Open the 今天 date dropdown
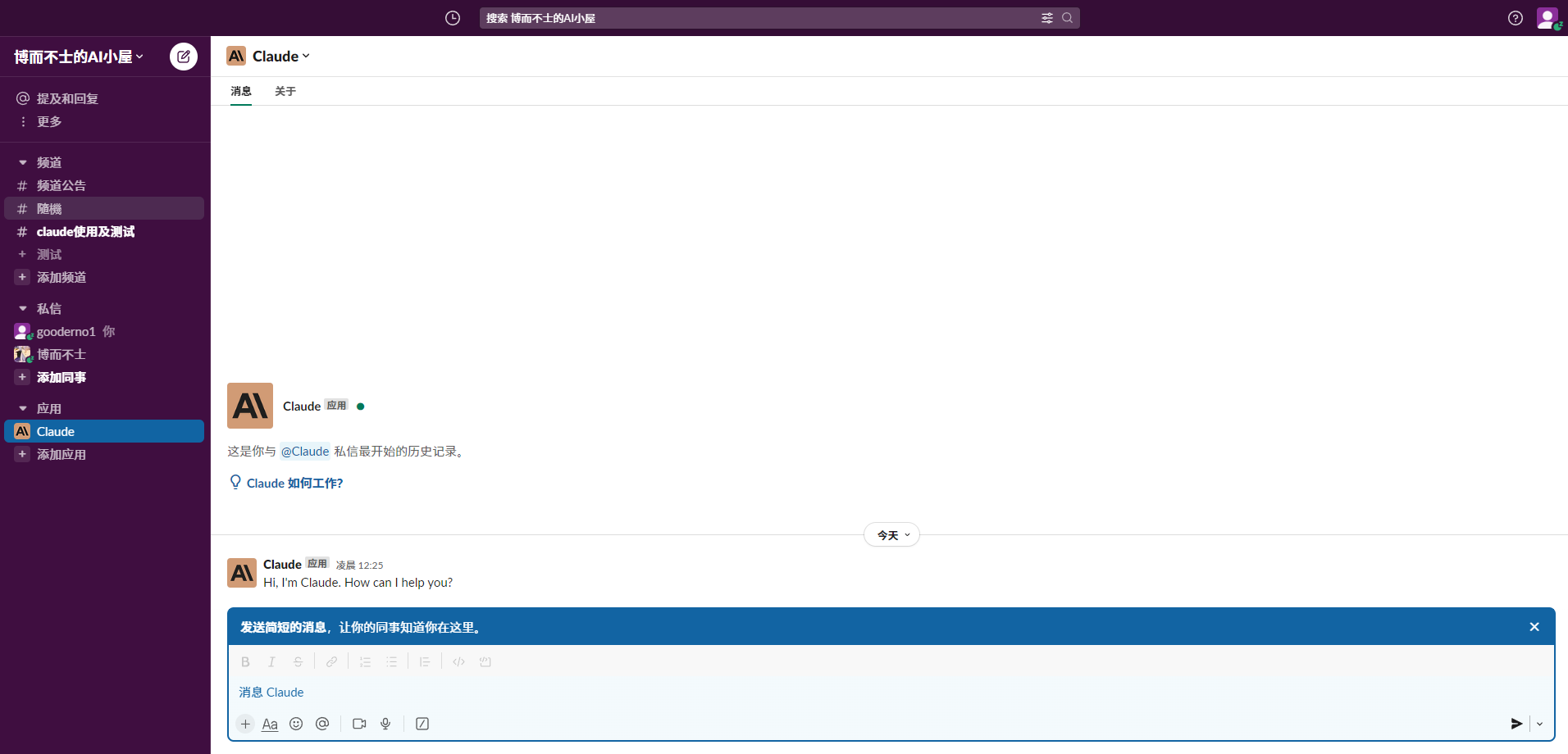This screenshot has width=1568, height=754. (891, 535)
